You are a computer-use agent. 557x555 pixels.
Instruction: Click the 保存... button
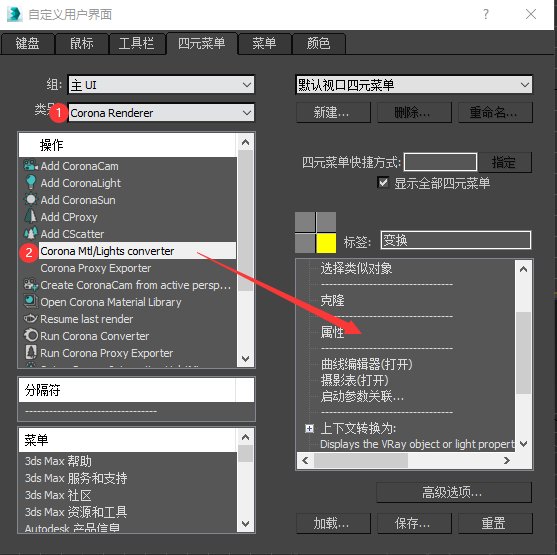click(x=414, y=523)
